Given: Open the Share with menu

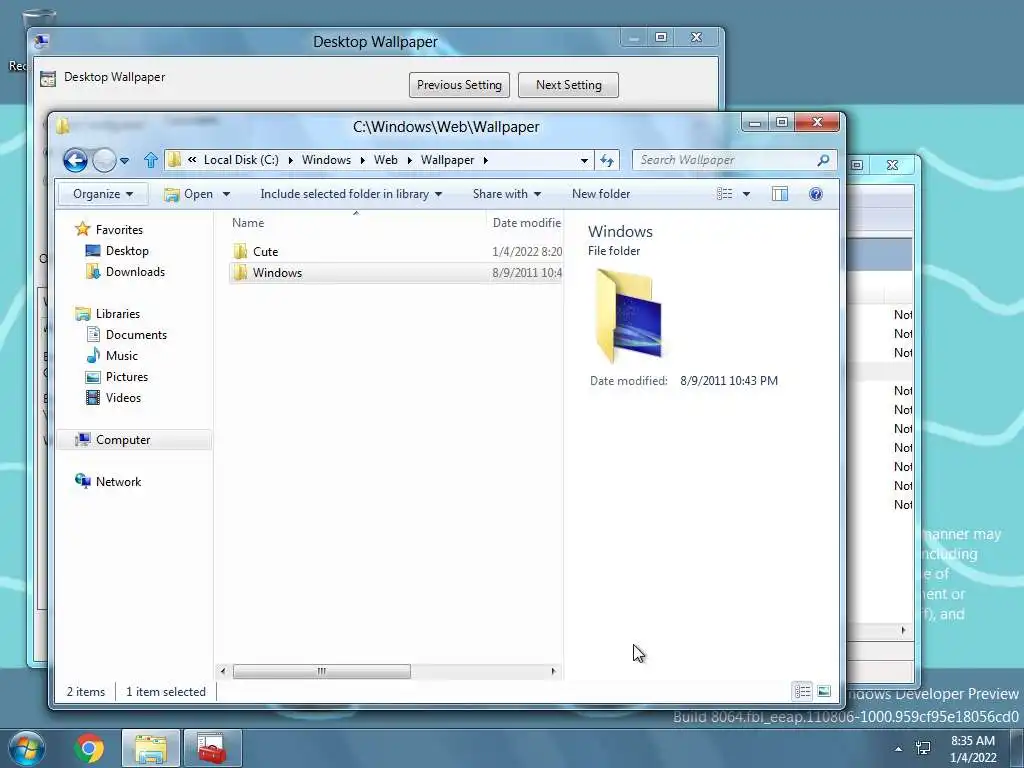Looking at the screenshot, I should [507, 194].
